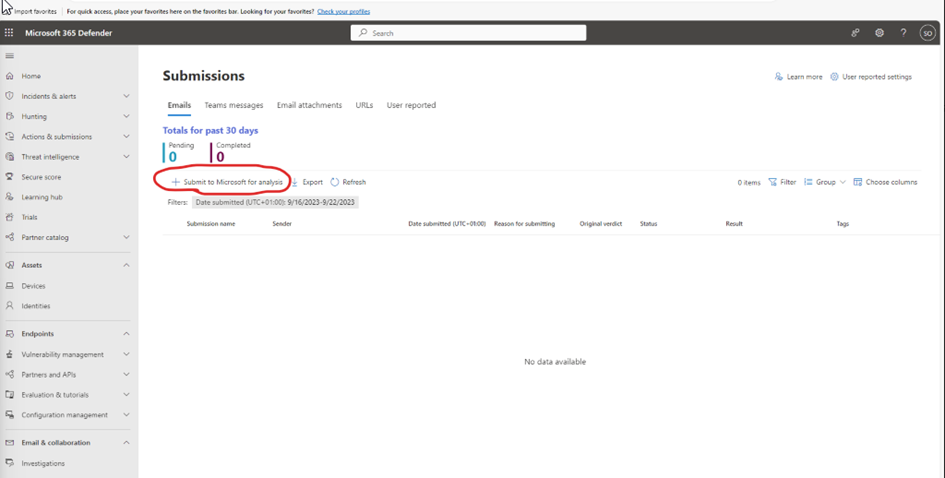
Task: Click the Defender search box
Action: (x=468, y=33)
